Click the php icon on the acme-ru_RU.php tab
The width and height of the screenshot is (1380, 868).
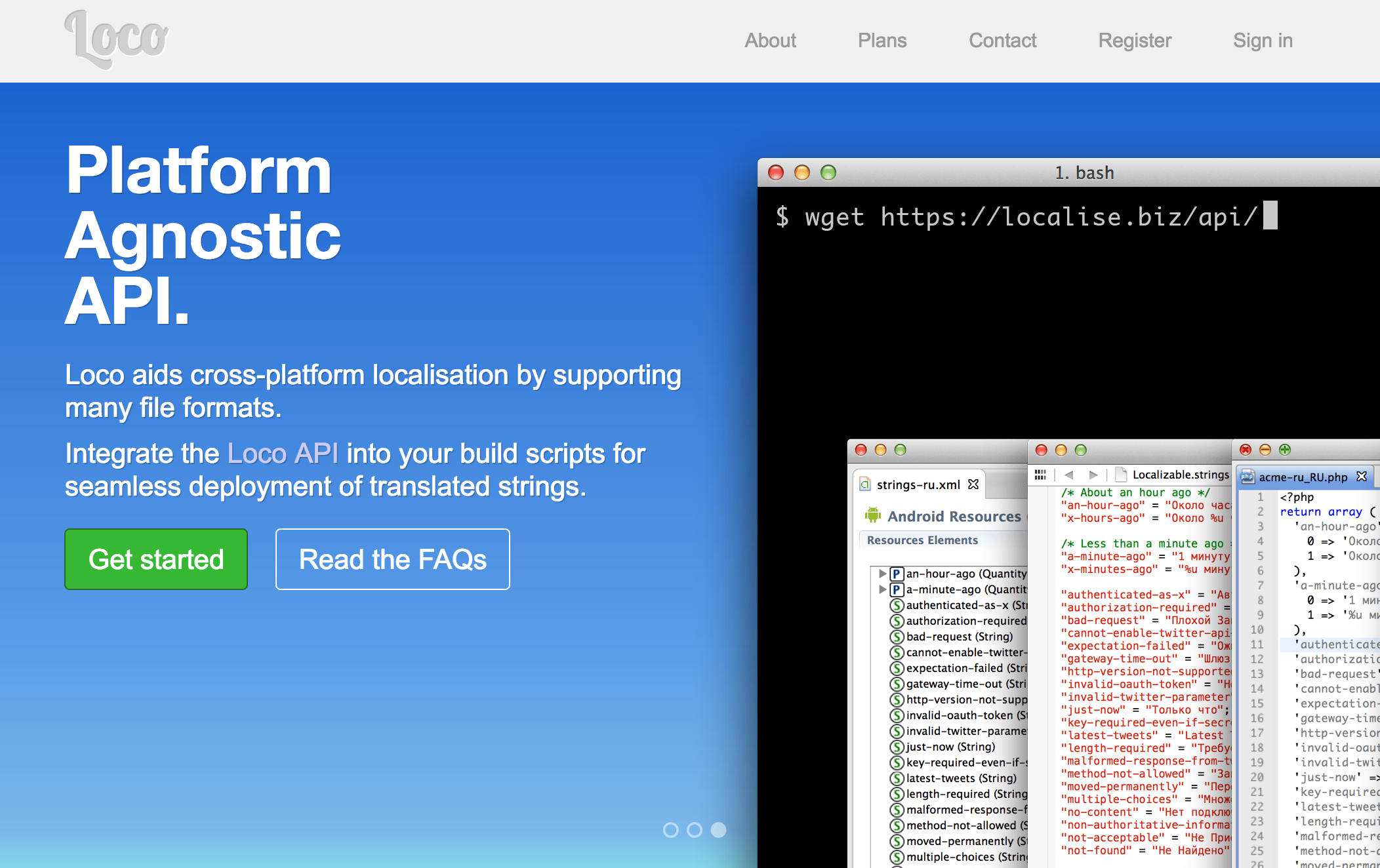click(x=1248, y=477)
